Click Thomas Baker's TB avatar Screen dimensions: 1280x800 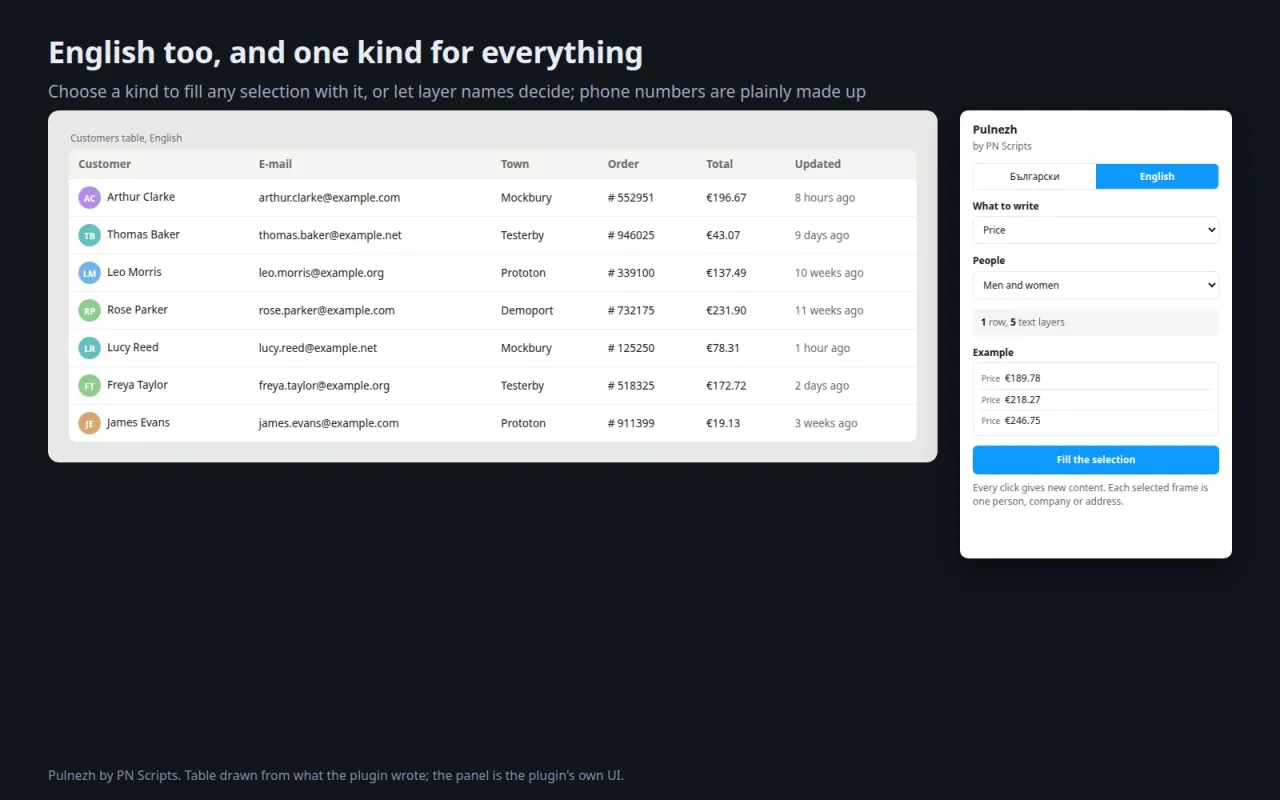[90, 235]
